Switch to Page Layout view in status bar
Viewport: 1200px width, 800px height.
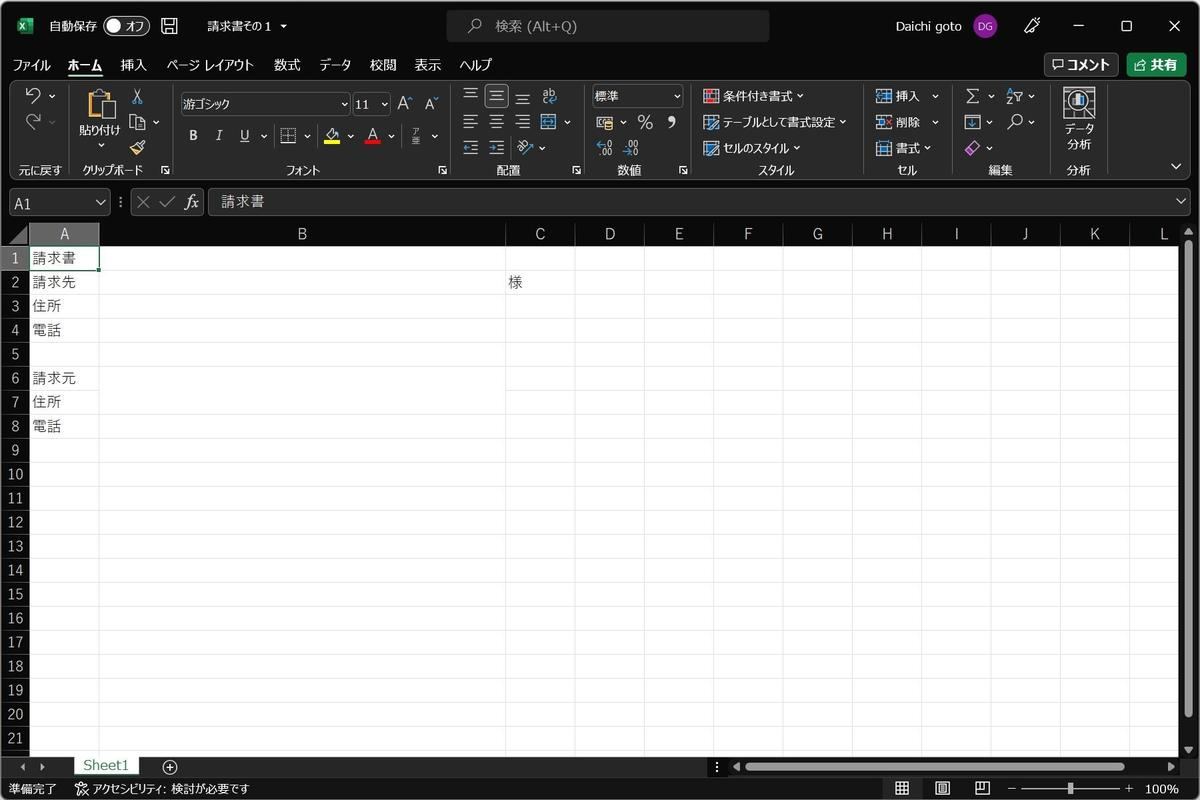click(942, 788)
